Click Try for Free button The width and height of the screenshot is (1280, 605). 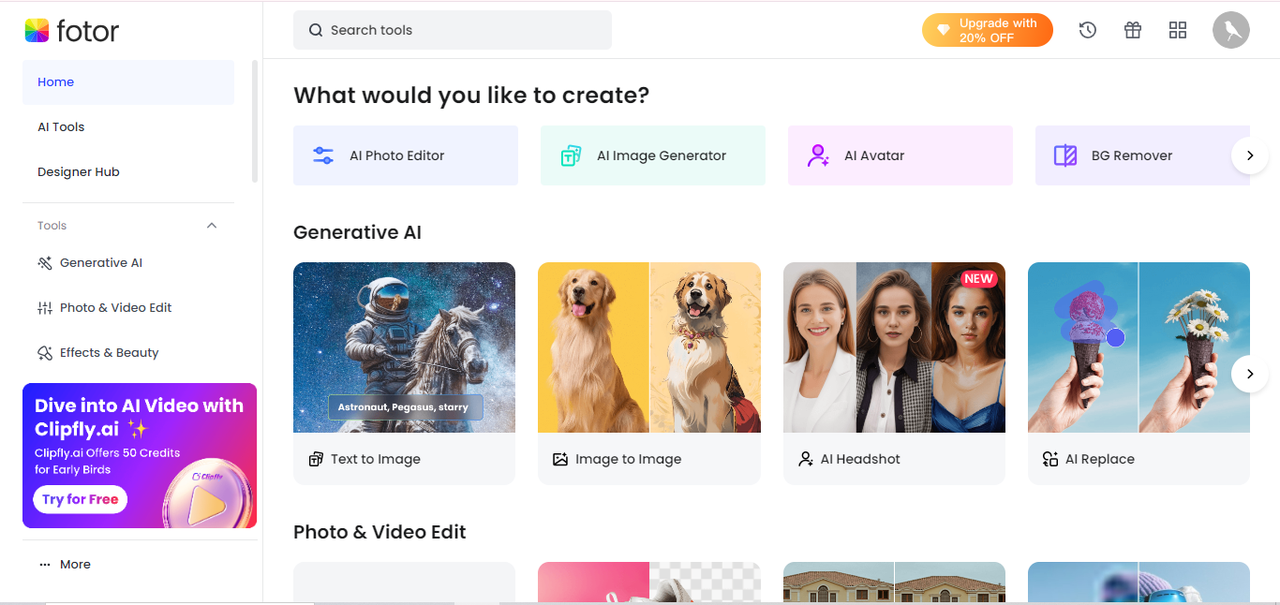pos(80,499)
